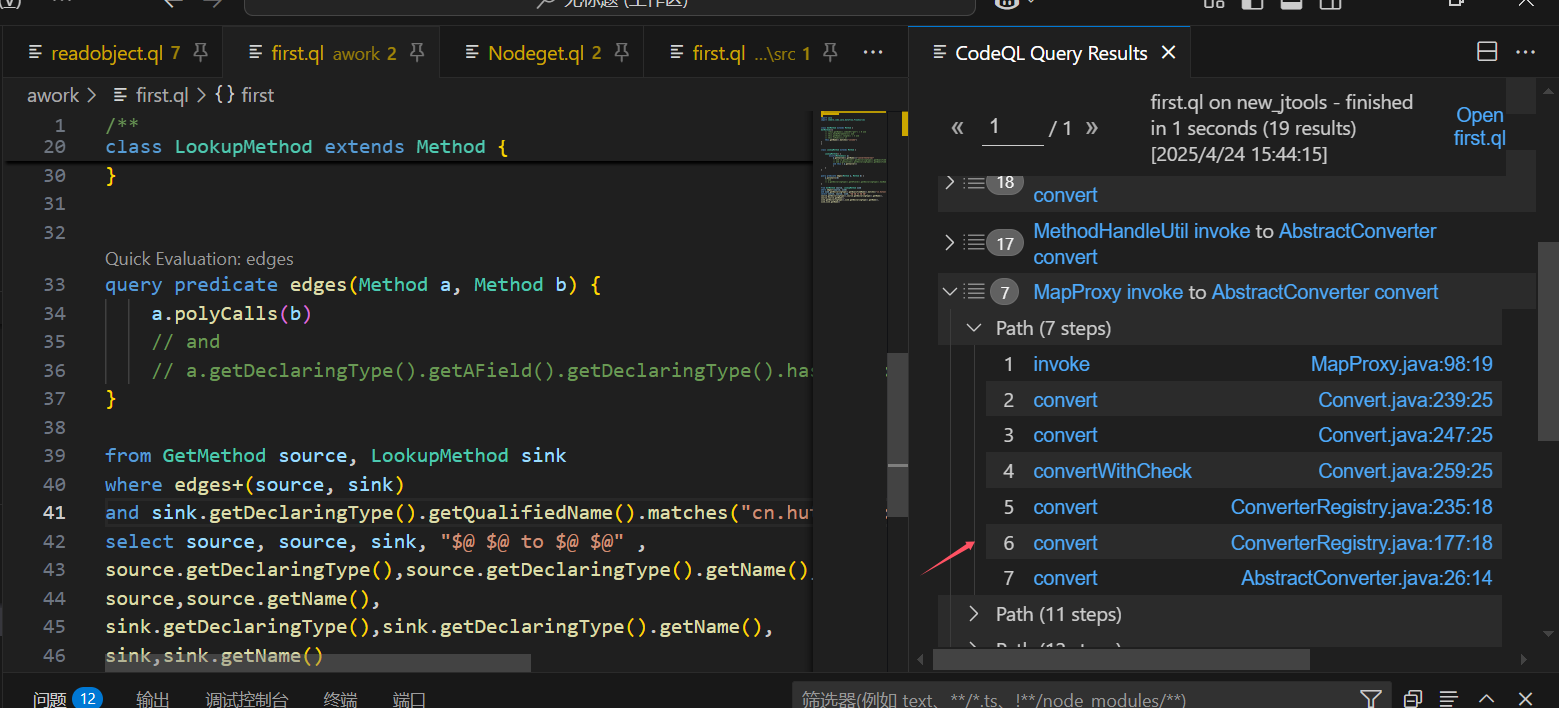Open the Terminal (终端) panel tab
Image resolution: width=1559 pixels, height=708 pixels.
tap(340, 699)
